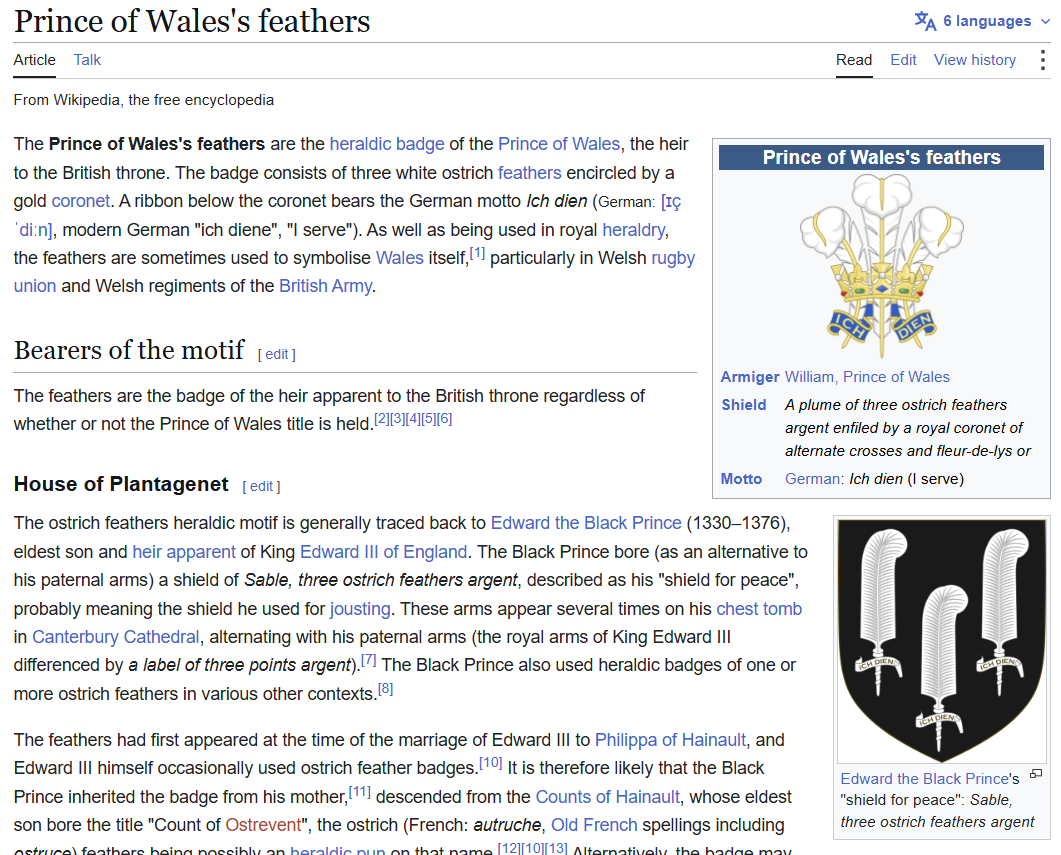
Task: Open the View history tab
Action: click(x=975, y=60)
